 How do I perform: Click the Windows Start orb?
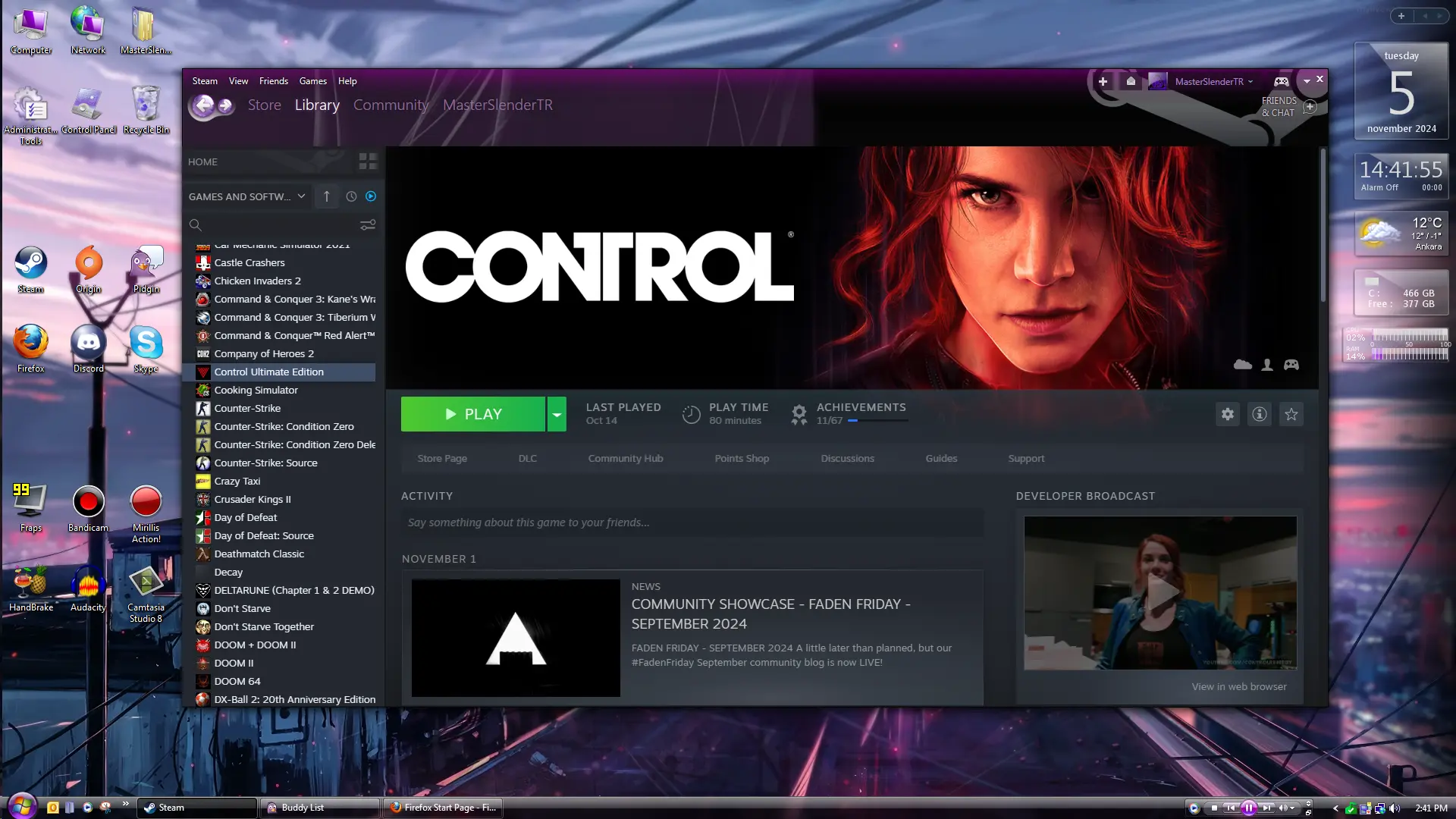[x=22, y=805]
